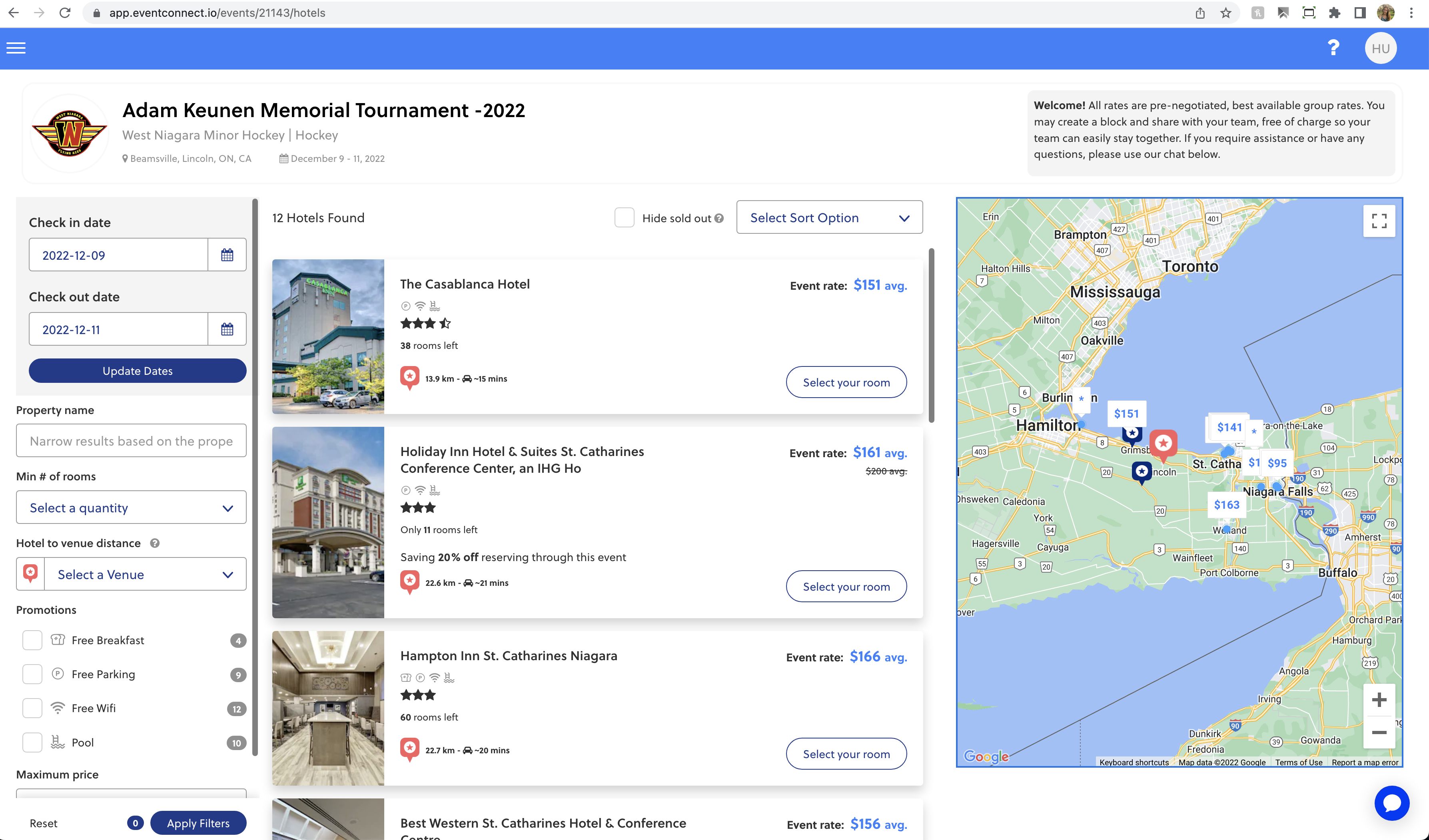Click Casablanca Hotel venue distance pin icon
The width and height of the screenshot is (1429, 840).
[x=409, y=378]
